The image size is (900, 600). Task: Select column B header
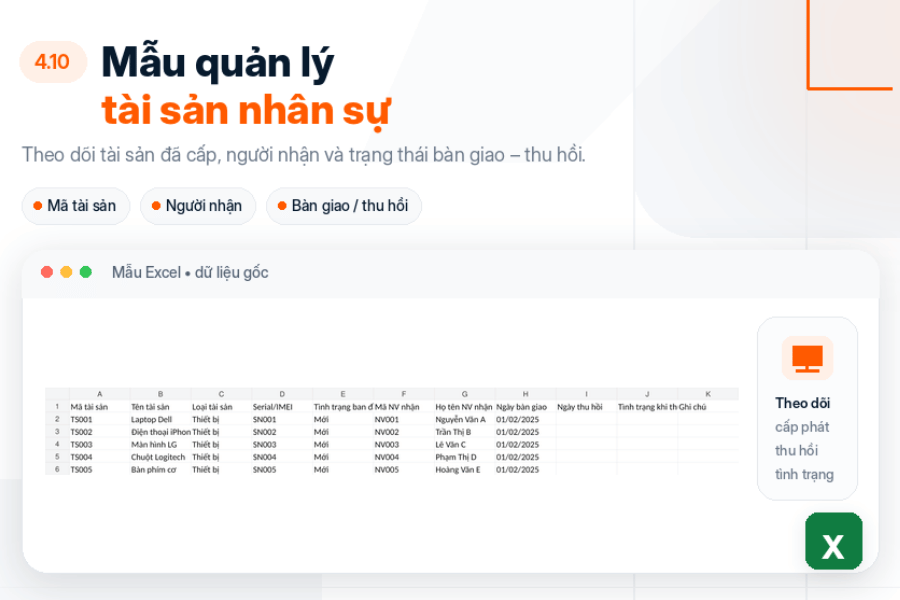(160, 394)
